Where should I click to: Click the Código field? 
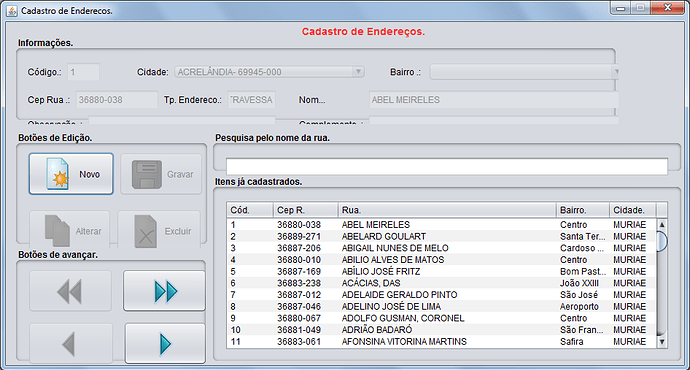pos(83,72)
